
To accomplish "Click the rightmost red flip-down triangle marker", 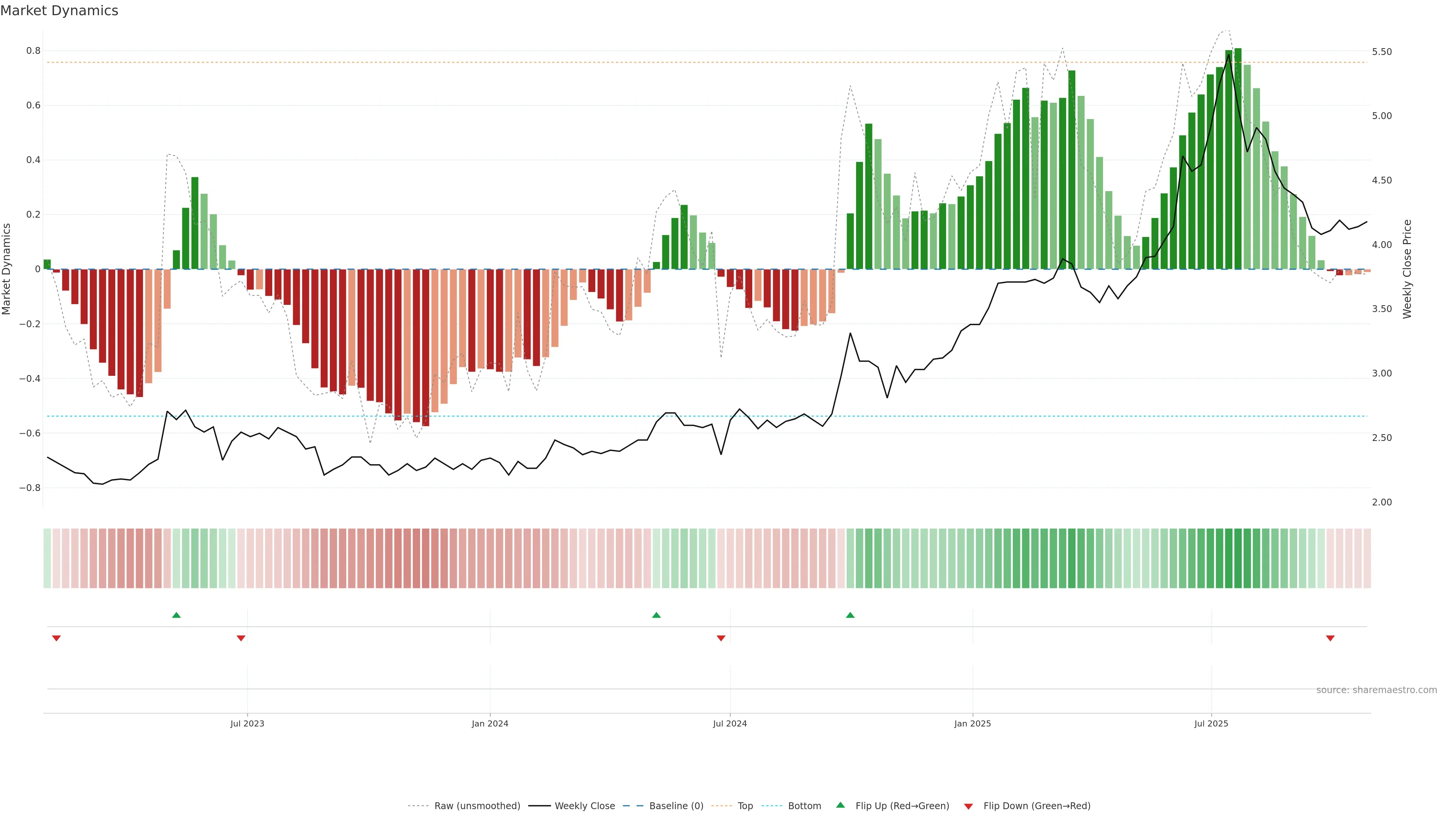I will 1330,638.
